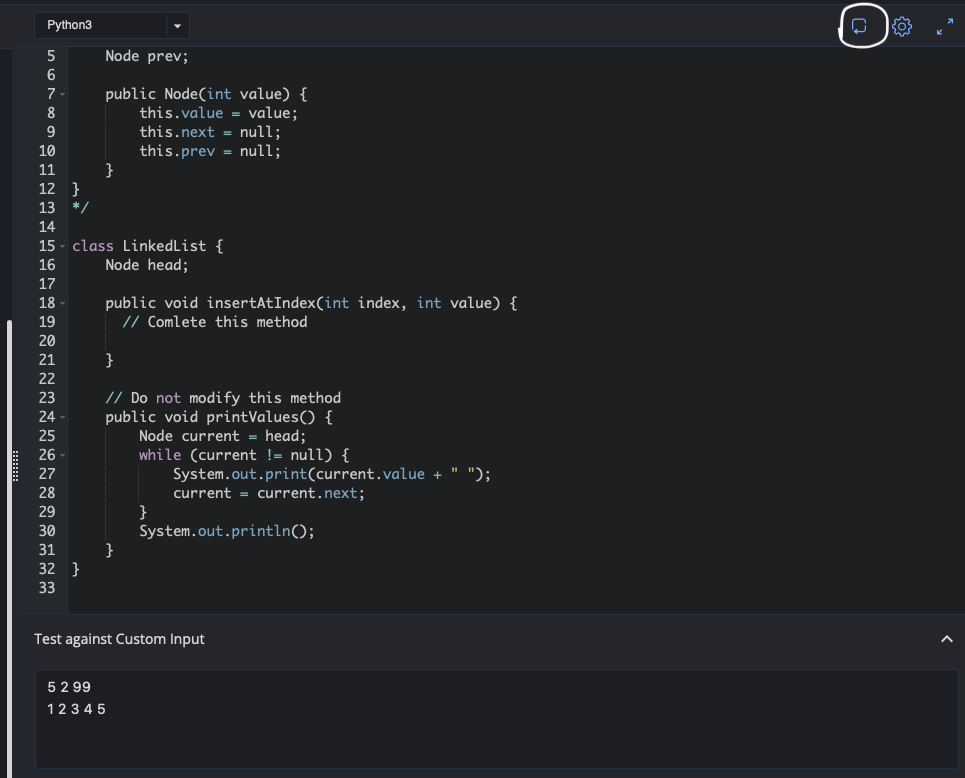Open editor settings gear icon
Screen dimensions: 965x778
coord(902,26)
